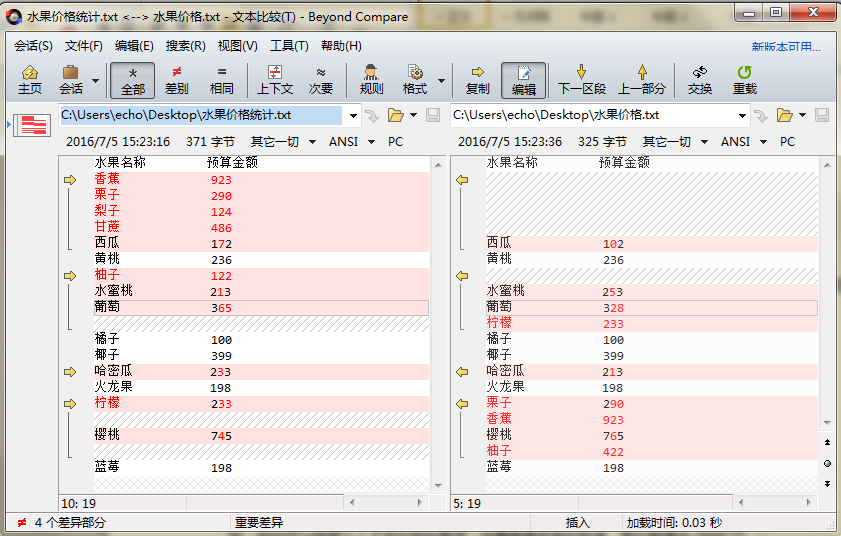The width and height of the screenshot is (841, 536).
Task: Jump to 上一部分 previous section
Action: [642, 80]
